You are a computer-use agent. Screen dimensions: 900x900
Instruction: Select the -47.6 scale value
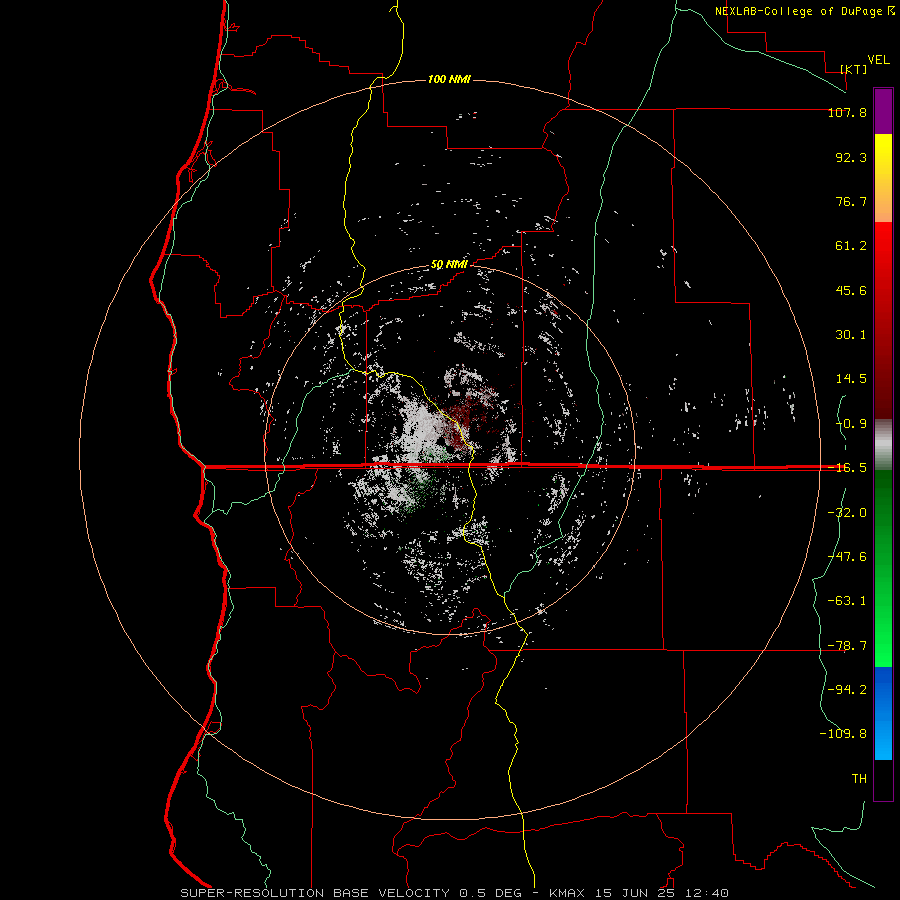(847, 557)
